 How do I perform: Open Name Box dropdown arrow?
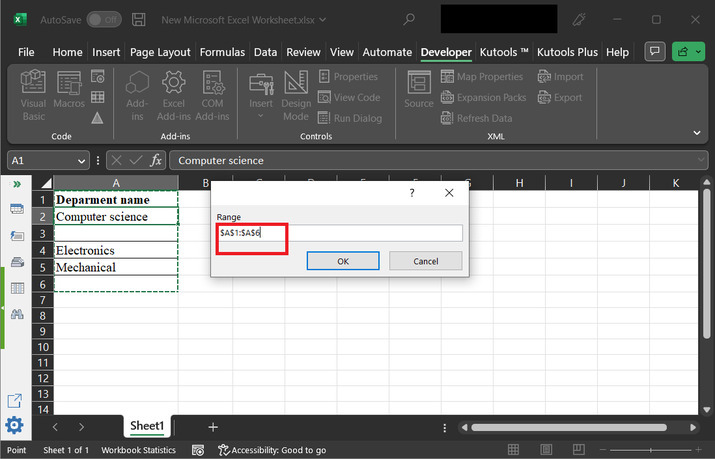pyautogui.click(x=81, y=161)
